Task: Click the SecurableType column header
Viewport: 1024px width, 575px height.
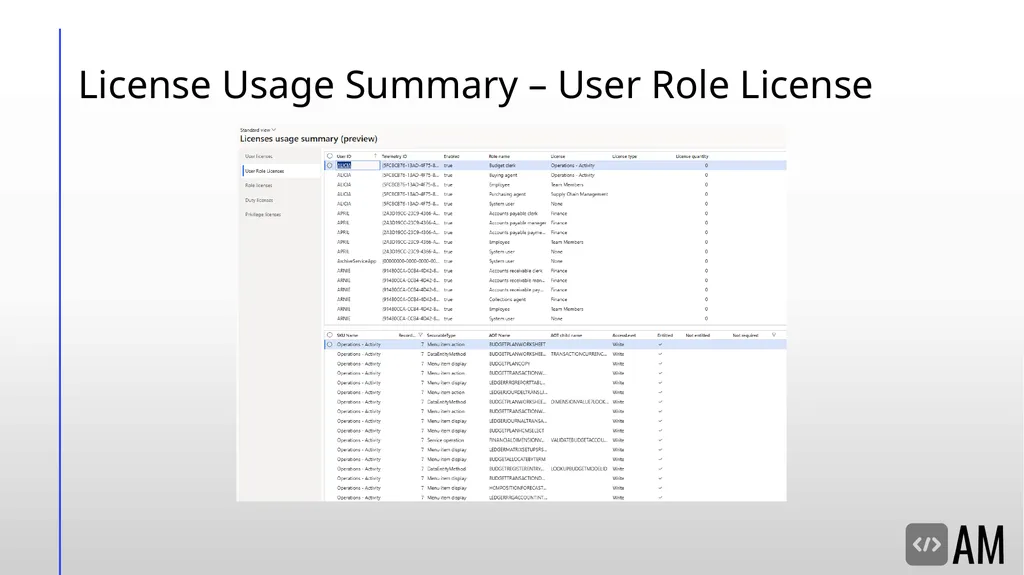Action: pos(441,335)
